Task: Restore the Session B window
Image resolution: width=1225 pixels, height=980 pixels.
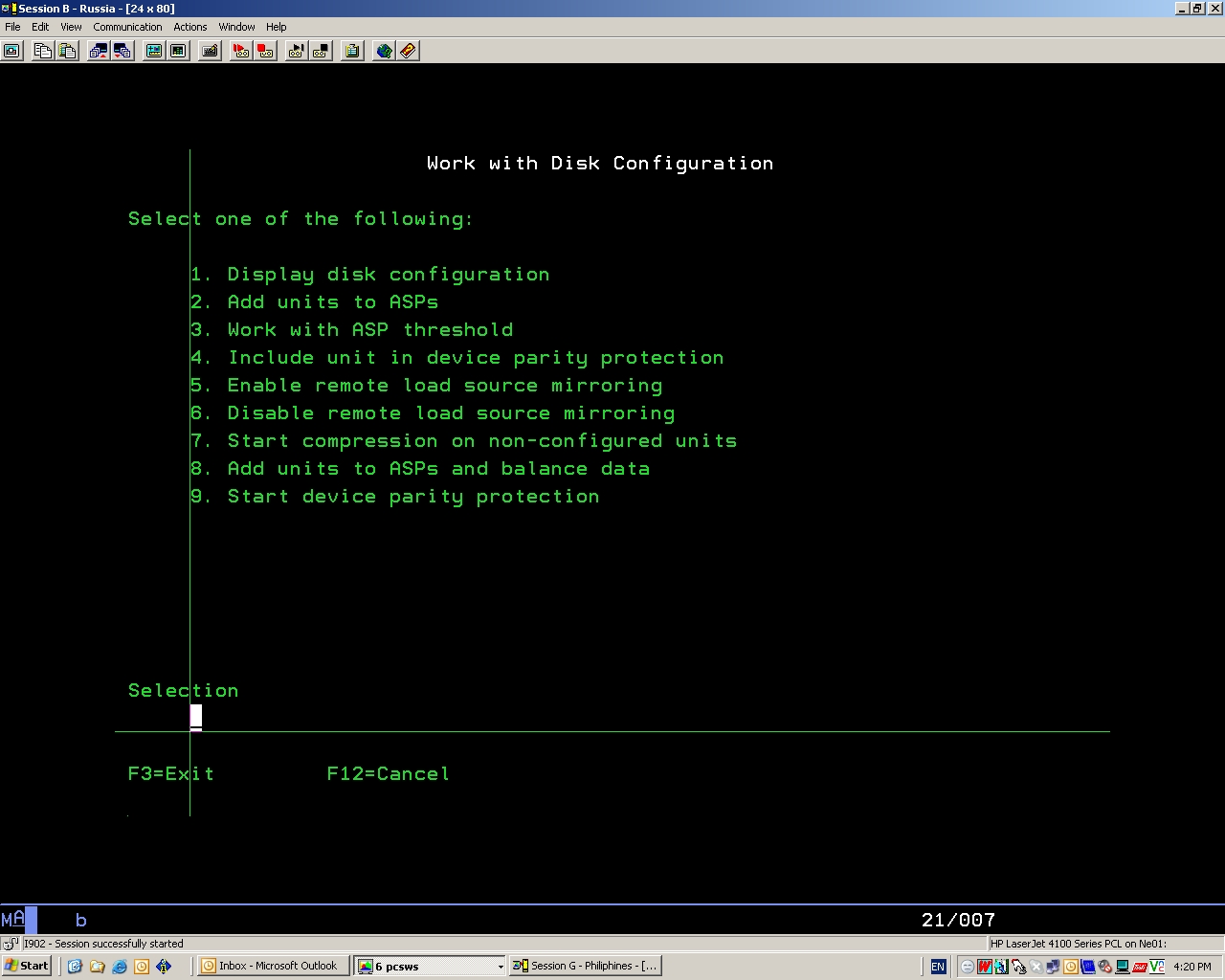Action: tap(1196, 8)
